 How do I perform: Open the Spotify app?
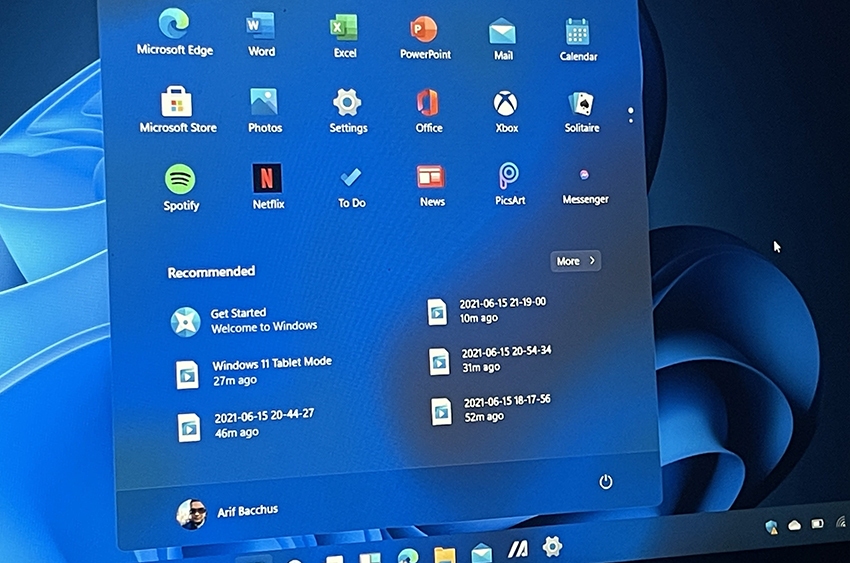180,180
